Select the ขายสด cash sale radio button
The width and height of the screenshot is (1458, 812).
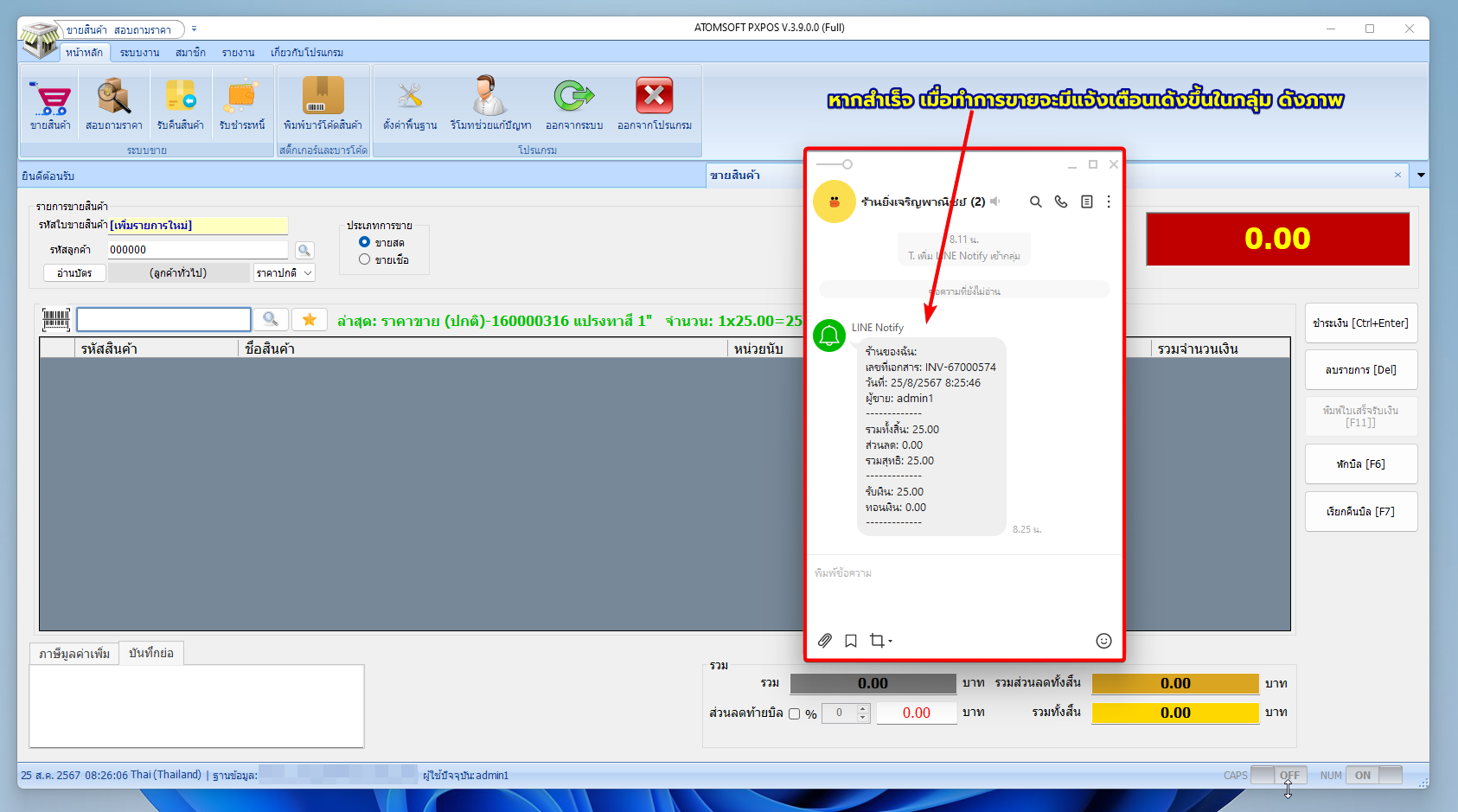(x=365, y=242)
